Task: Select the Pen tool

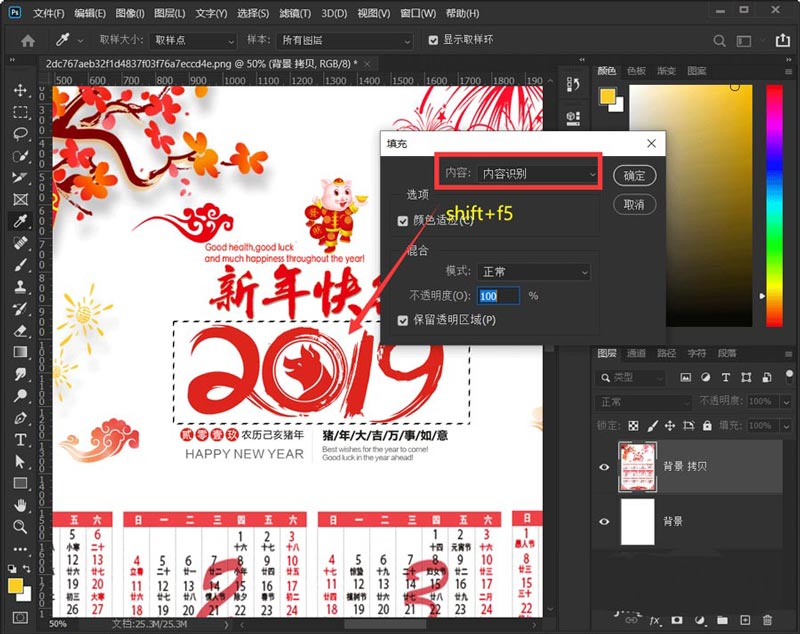Action: pos(20,418)
